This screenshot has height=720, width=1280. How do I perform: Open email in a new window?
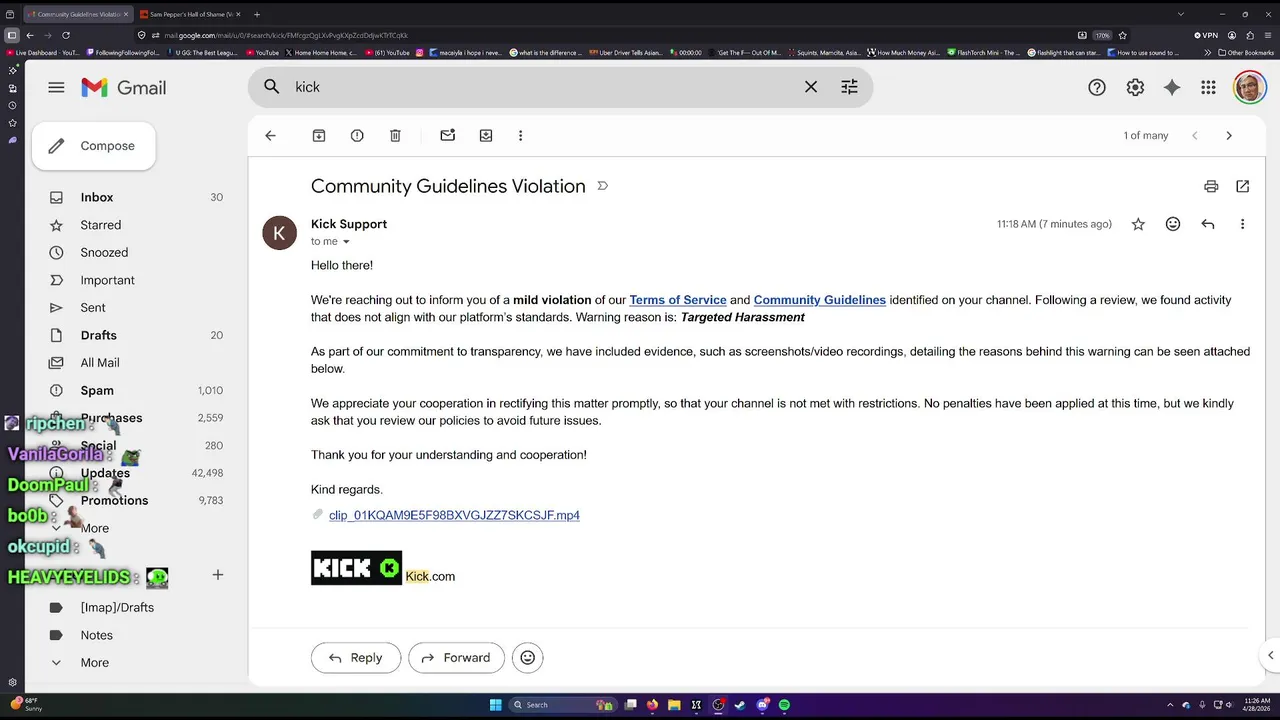coord(1243,186)
